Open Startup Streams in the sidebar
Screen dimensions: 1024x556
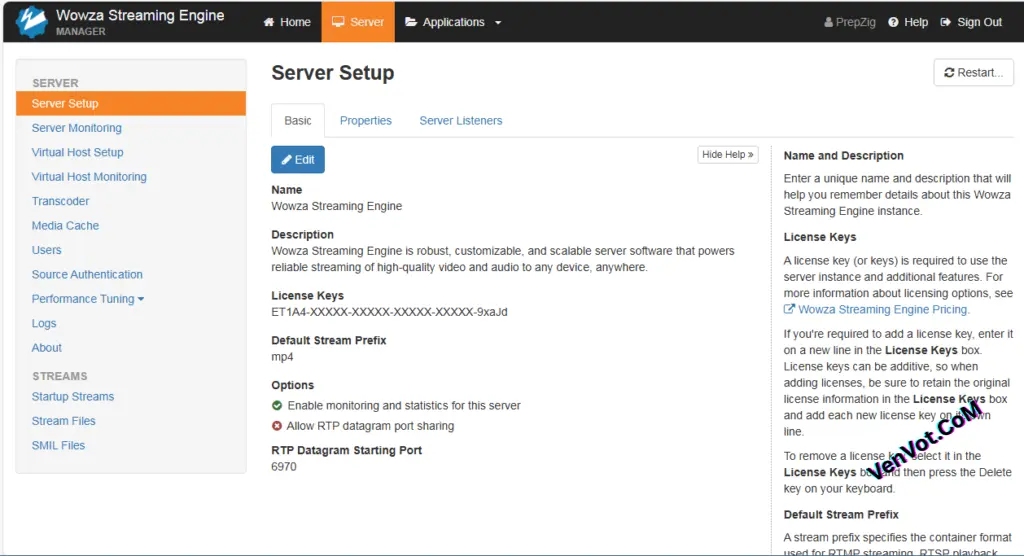(72, 397)
